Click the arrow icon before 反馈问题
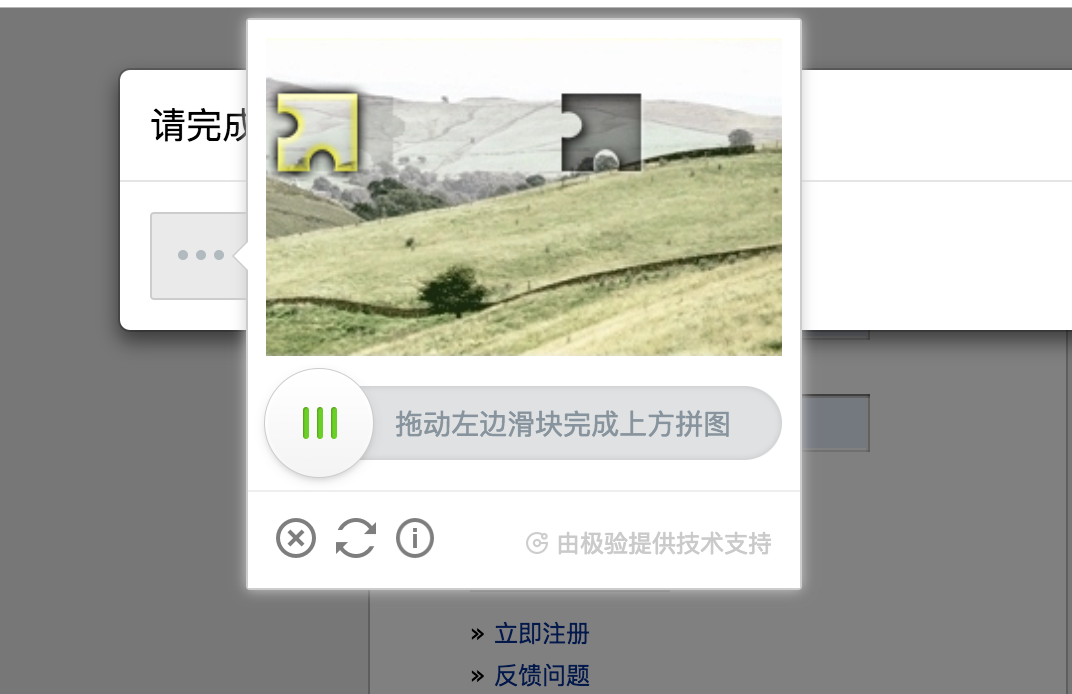Image resolution: width=1072 pixels, height=694 pixels. 477,676
